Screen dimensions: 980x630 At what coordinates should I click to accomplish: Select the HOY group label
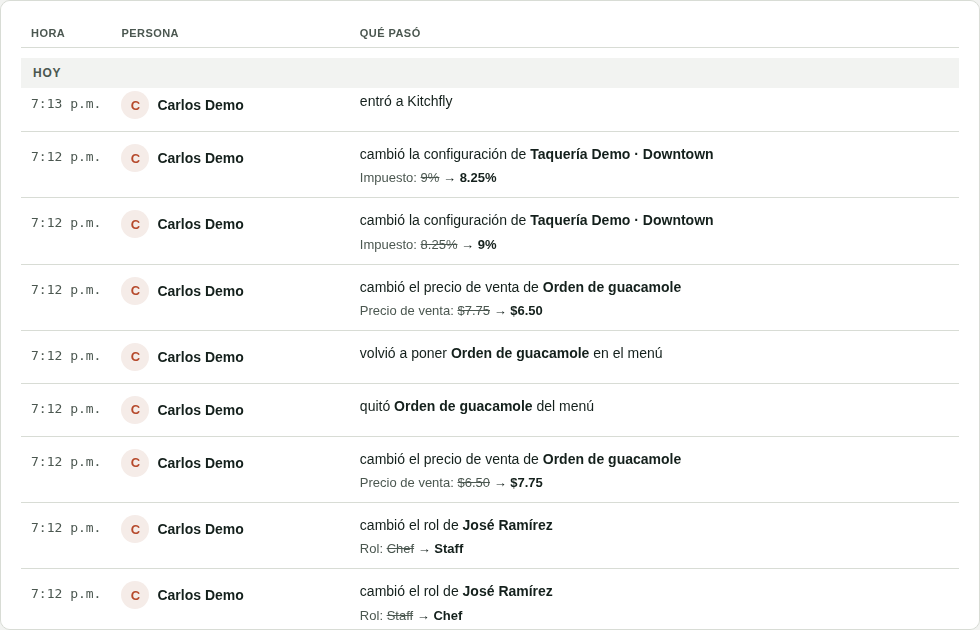[x=47, y=72]
